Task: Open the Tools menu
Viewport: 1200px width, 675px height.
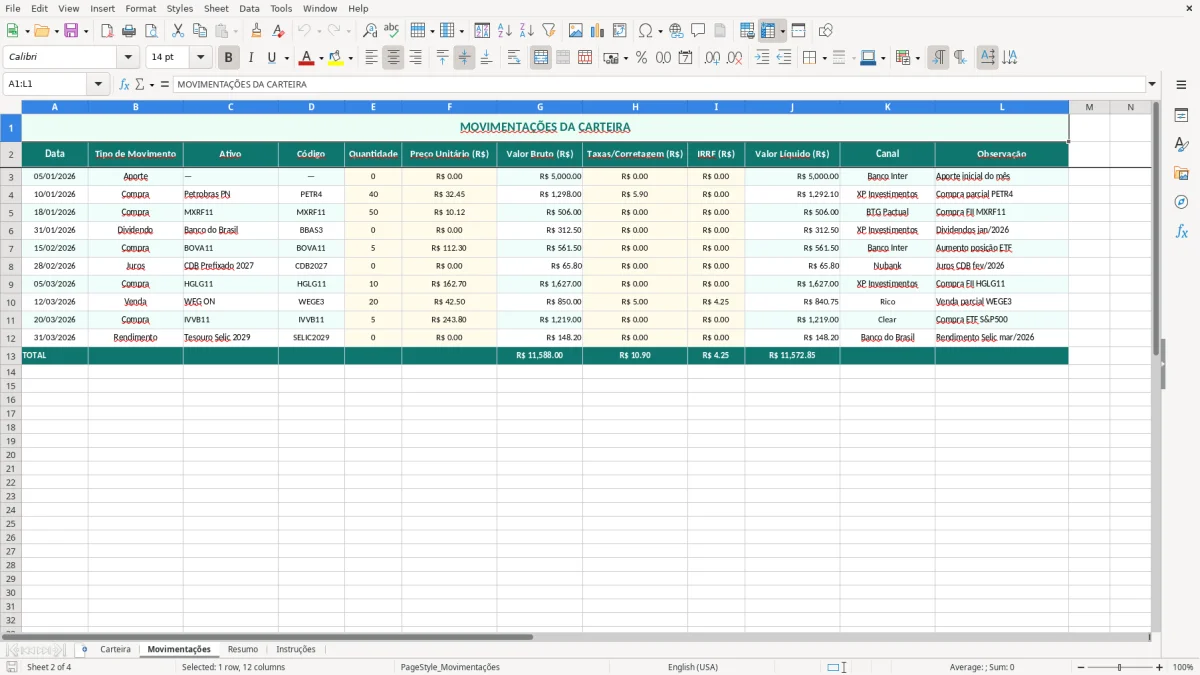Action: 281,8
